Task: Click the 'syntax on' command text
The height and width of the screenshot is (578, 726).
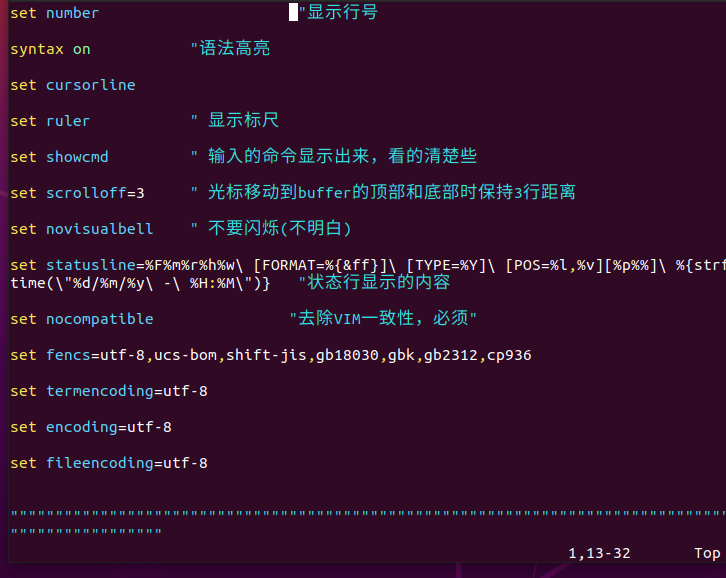Action: (x=50, y=49)
